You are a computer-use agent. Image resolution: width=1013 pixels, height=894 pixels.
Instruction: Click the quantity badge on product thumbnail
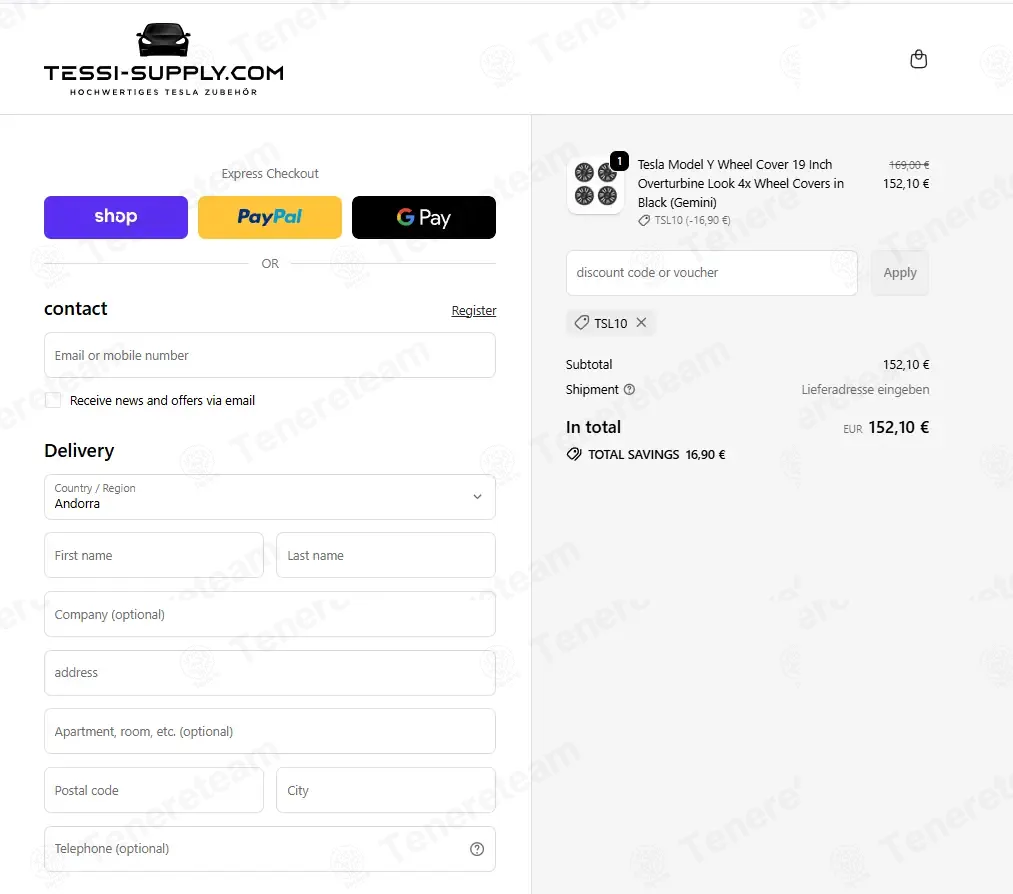620,161
